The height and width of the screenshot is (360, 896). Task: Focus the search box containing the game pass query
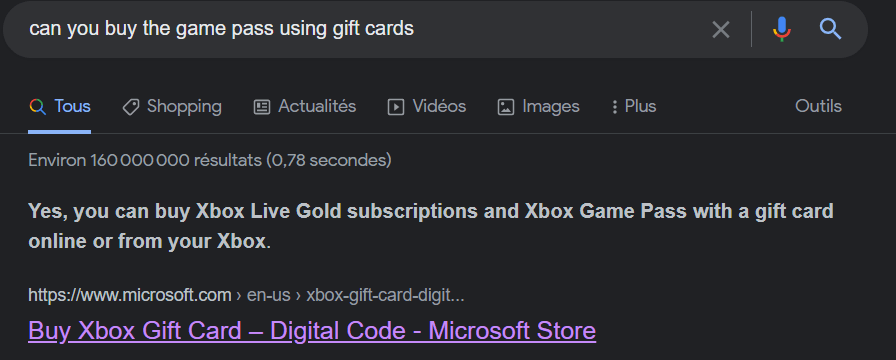tap(366, 29)
